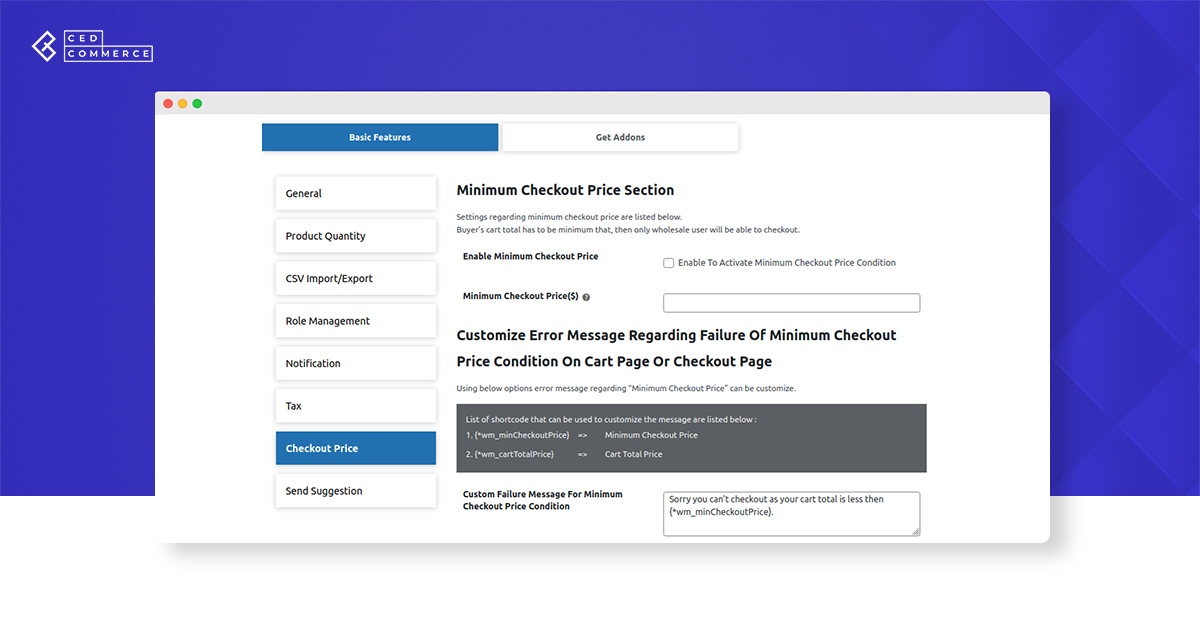Open Role Management section
The width and height of the screenshot is (1200, 628).
tap(356, 321)
